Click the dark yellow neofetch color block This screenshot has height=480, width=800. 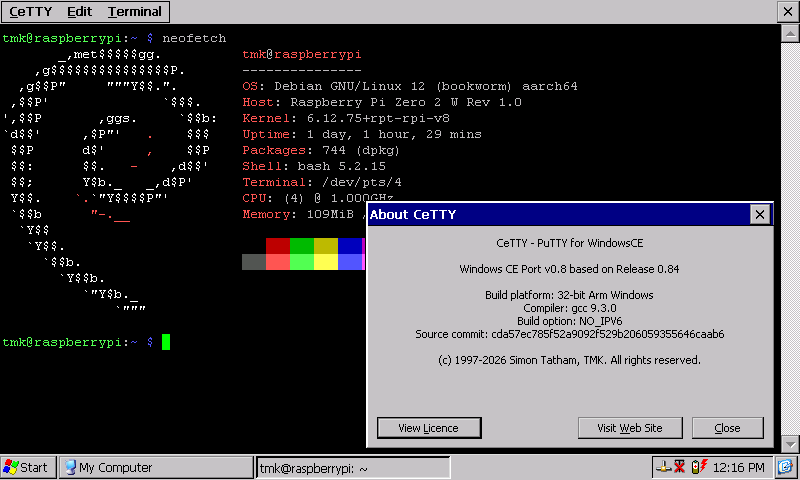[x=326, y=246]
